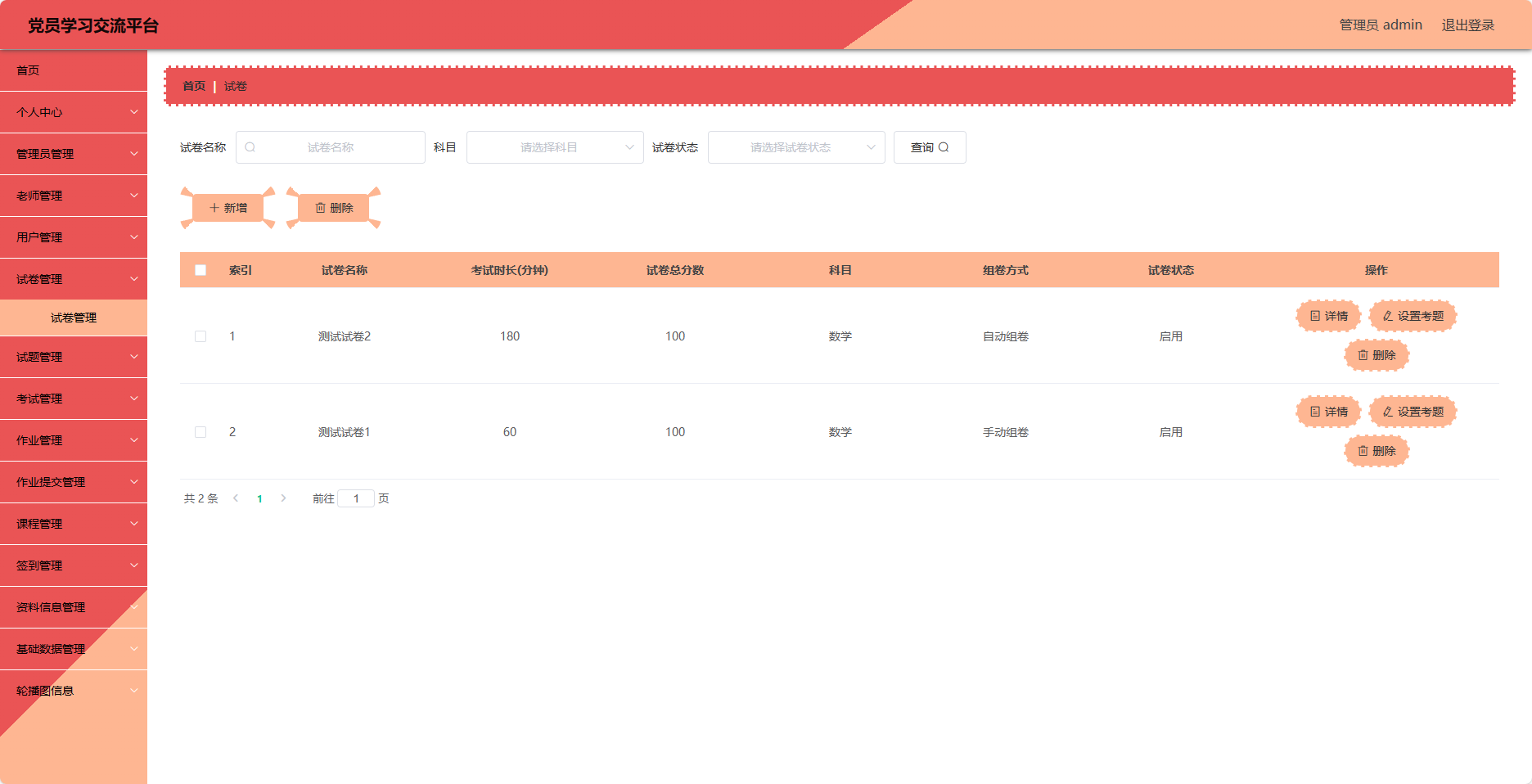
Task: Click 设置考题 for 测试试卷1
Action: [1413, 412]
